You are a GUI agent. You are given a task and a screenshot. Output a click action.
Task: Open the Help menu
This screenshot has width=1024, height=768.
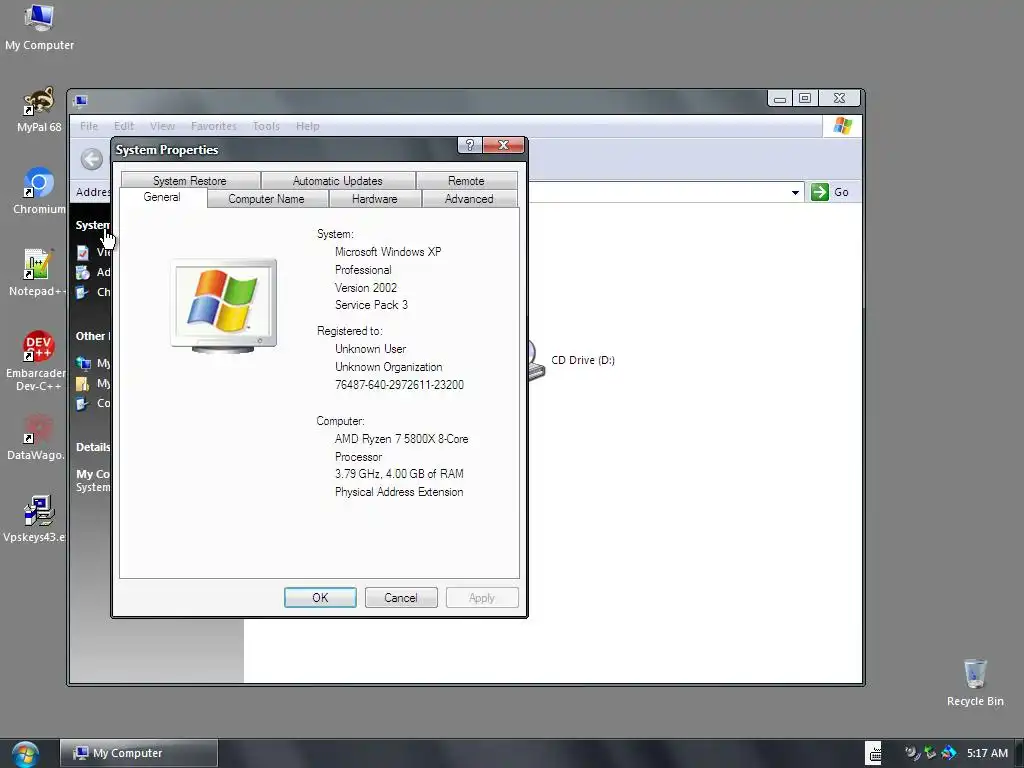[x=308, y=126]
